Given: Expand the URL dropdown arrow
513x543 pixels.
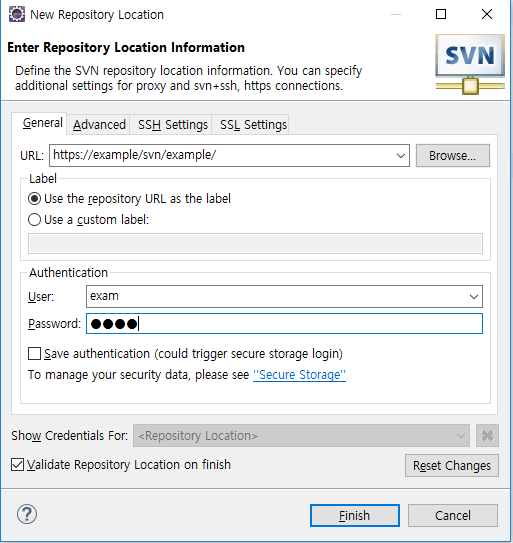Looking at the screenshot, I should (401, 156).
